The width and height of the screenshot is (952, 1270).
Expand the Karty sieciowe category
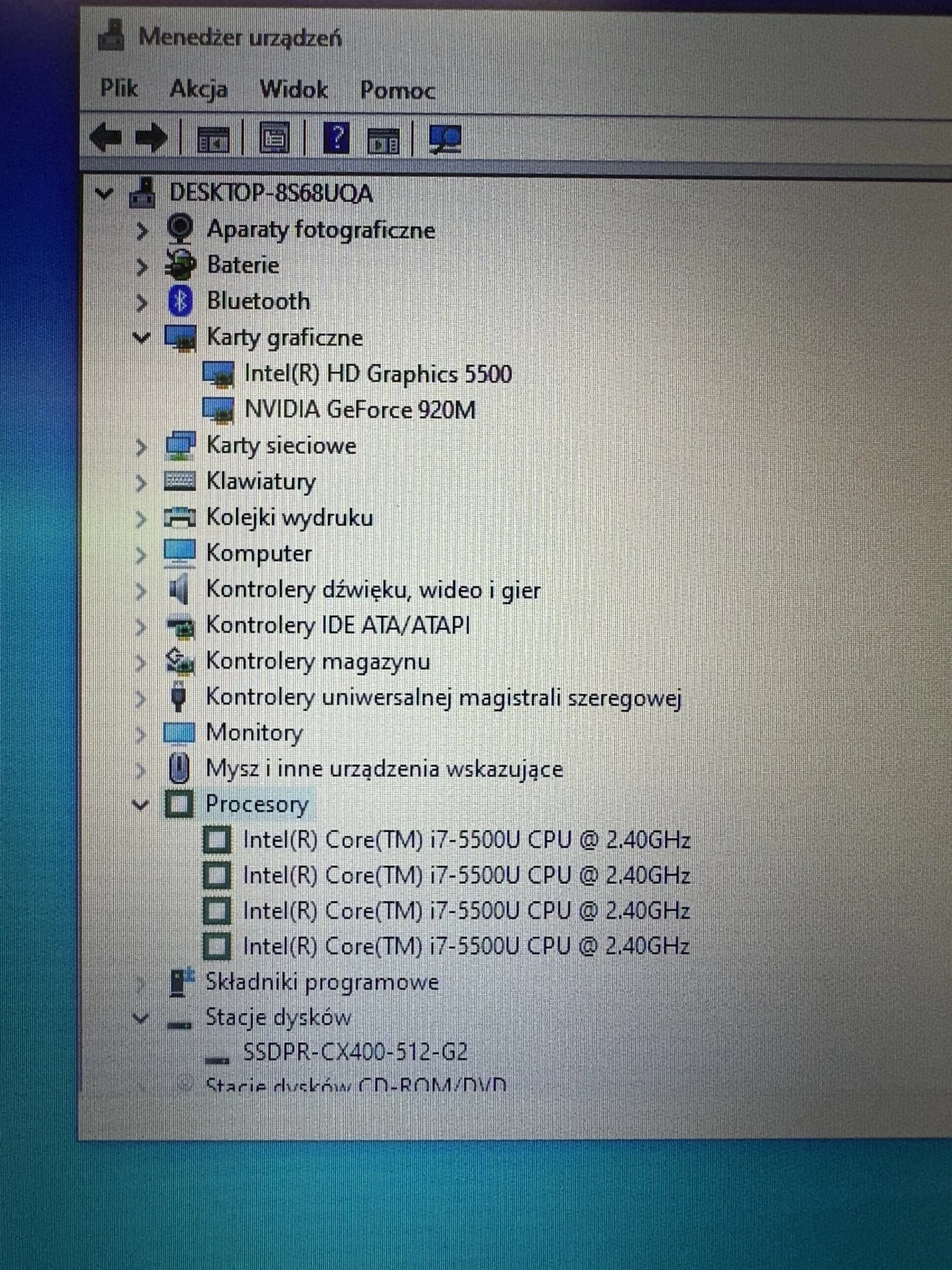pyautogui.click(x=141, y=447)
